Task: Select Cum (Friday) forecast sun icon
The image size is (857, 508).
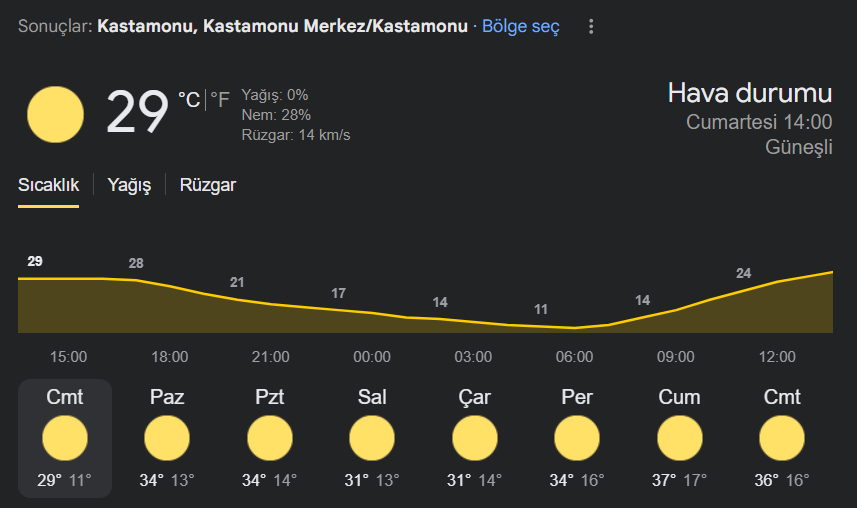Action: click(x=679, y=438)
